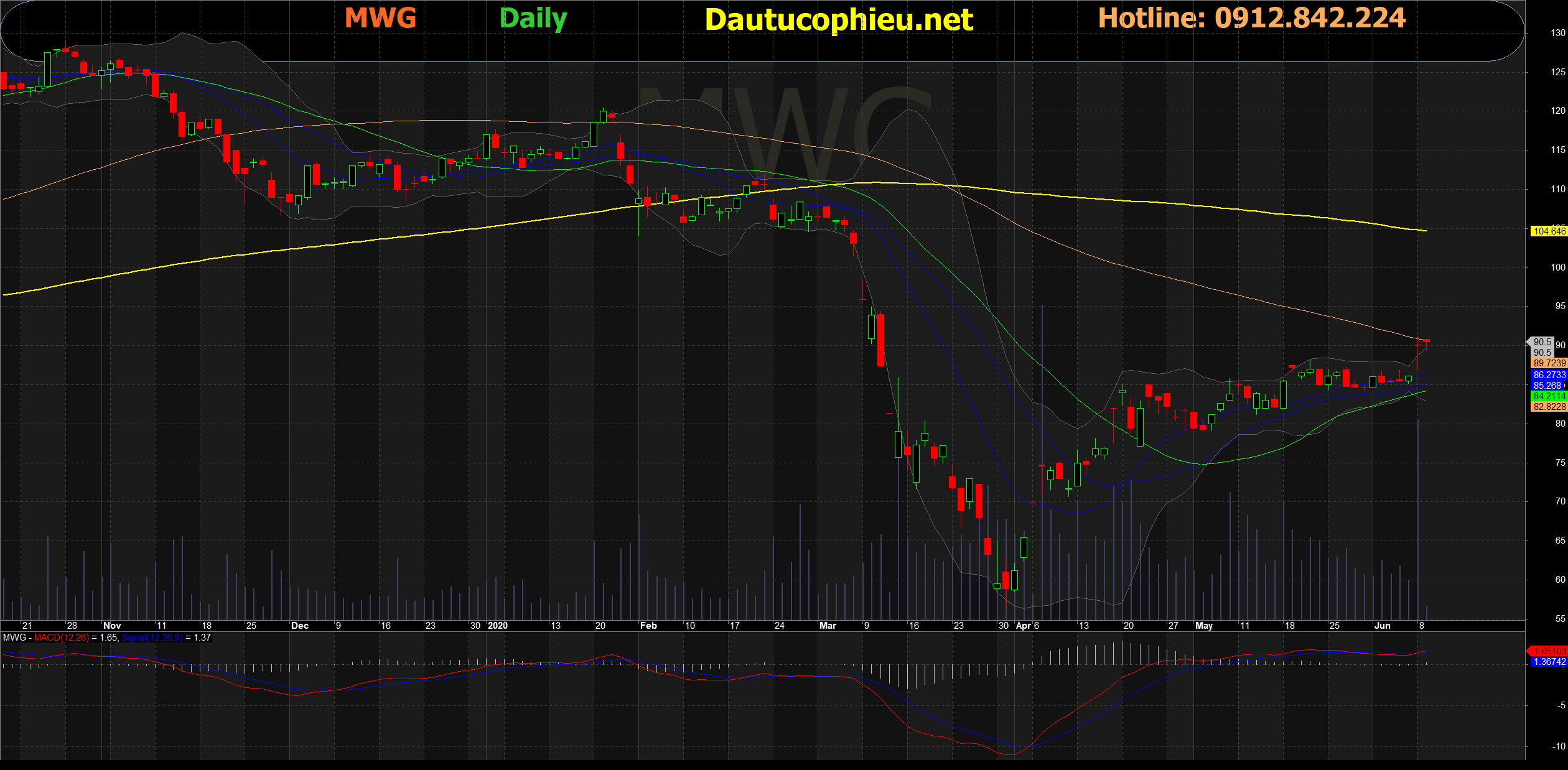Click the MWG ticker title
The image size is (1568, 770).
(380, 18)
